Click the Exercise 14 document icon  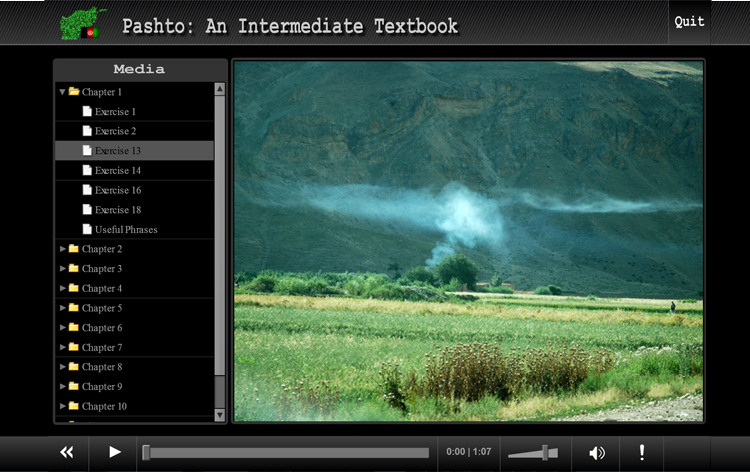tap(87, 170)
